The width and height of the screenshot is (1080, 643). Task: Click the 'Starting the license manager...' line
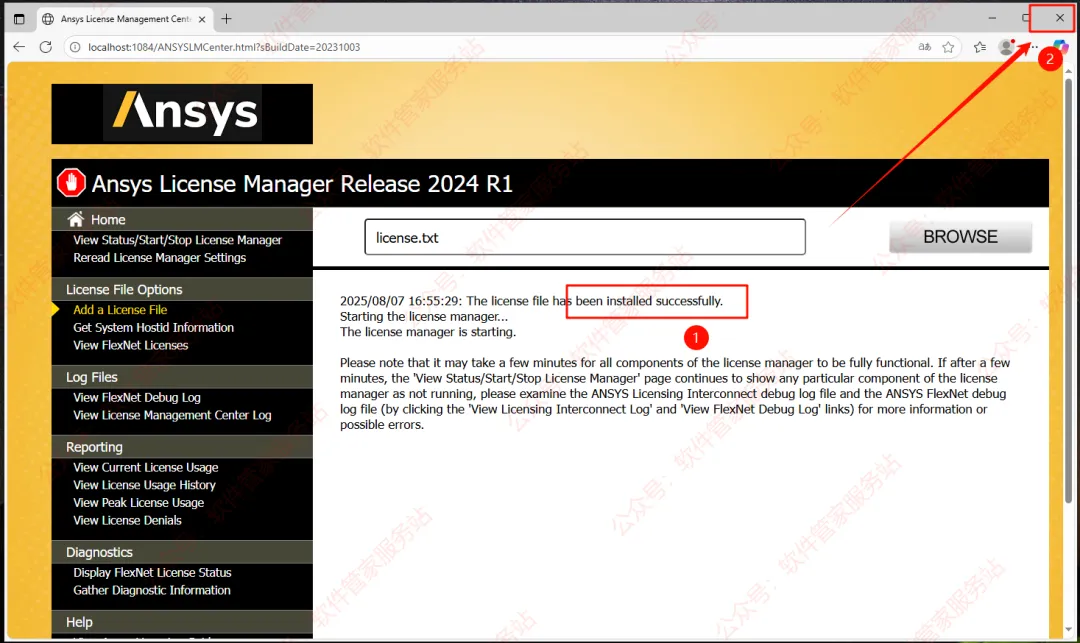424,317
